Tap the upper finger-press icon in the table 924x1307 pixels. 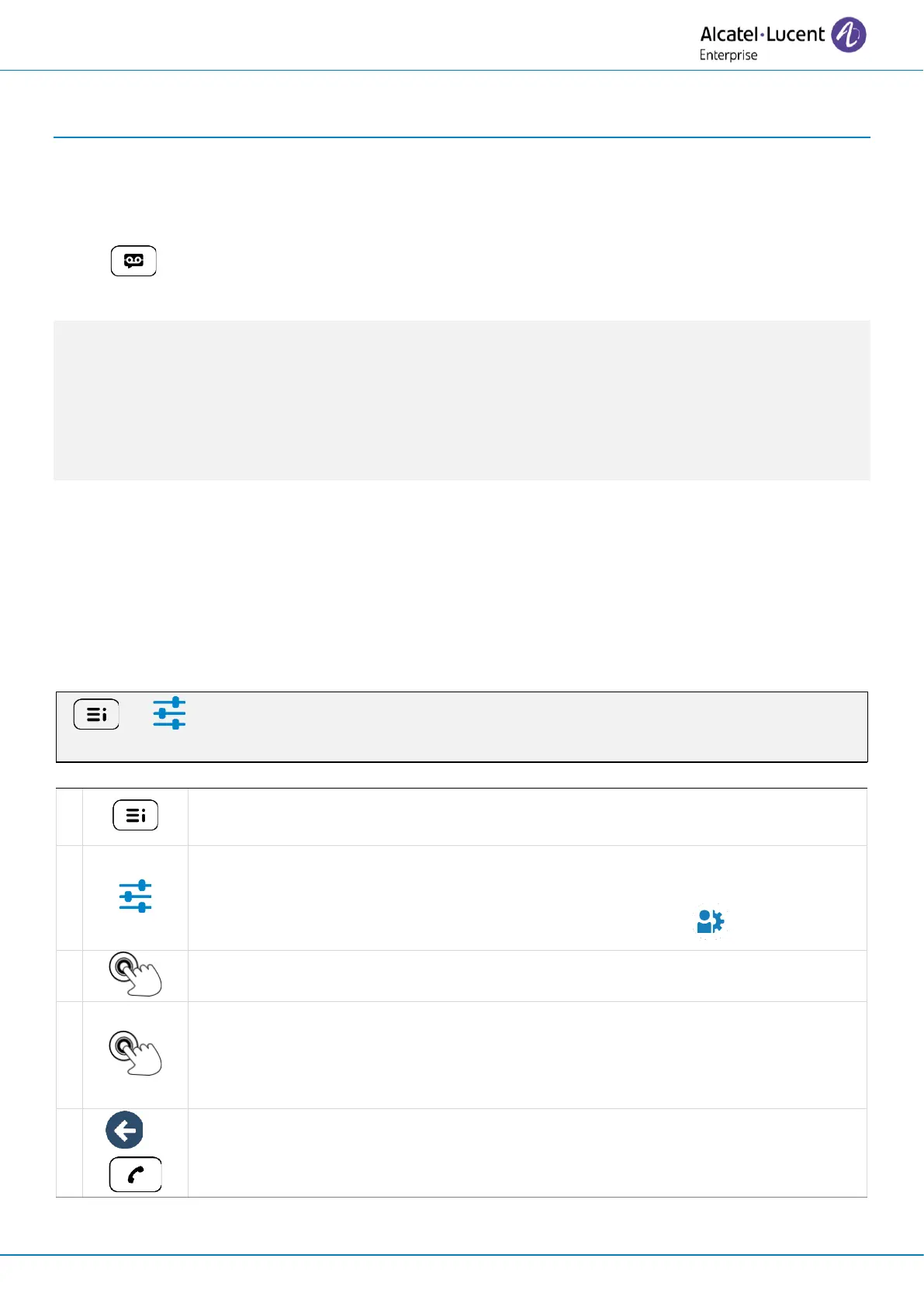point(135,973)
